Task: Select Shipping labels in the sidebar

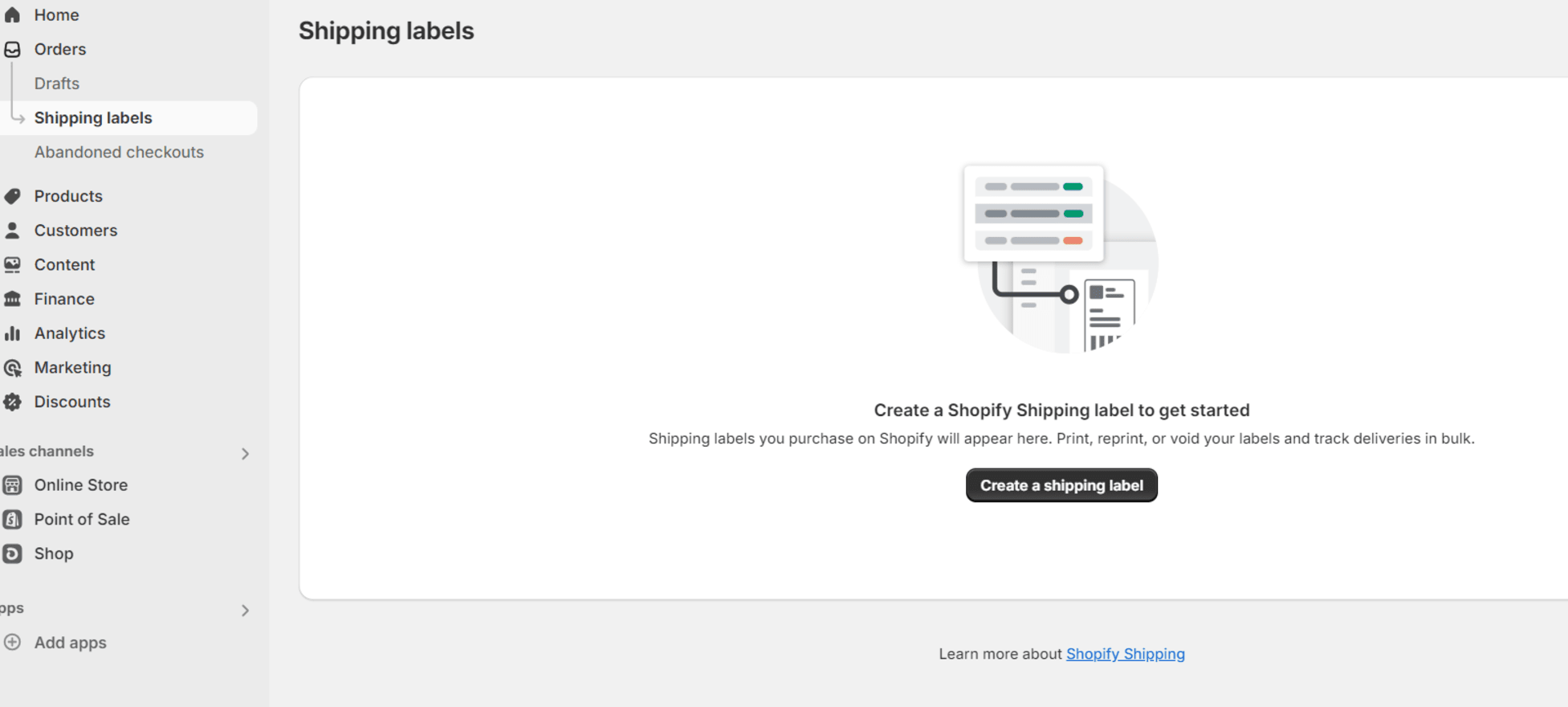Action: point(93,117)
